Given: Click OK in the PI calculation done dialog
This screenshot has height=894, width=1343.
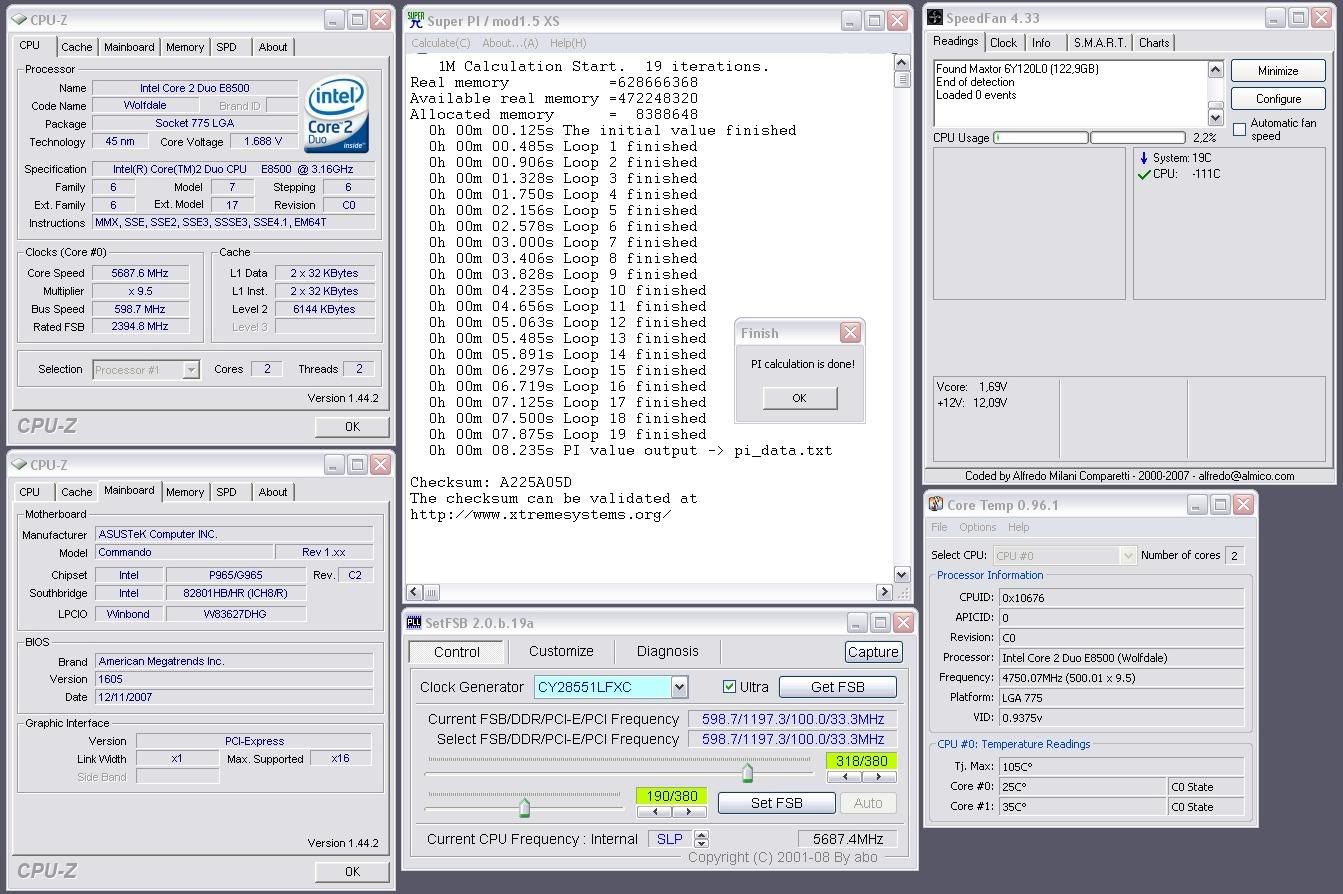Looking at the screenshot, I should pos(799,398).
